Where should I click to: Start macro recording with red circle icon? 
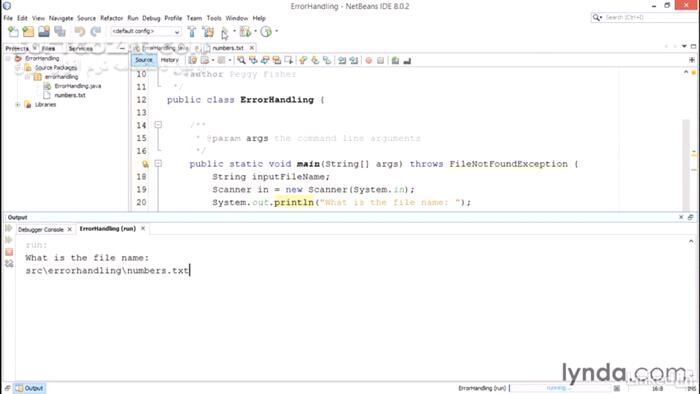tap(368, 60)
